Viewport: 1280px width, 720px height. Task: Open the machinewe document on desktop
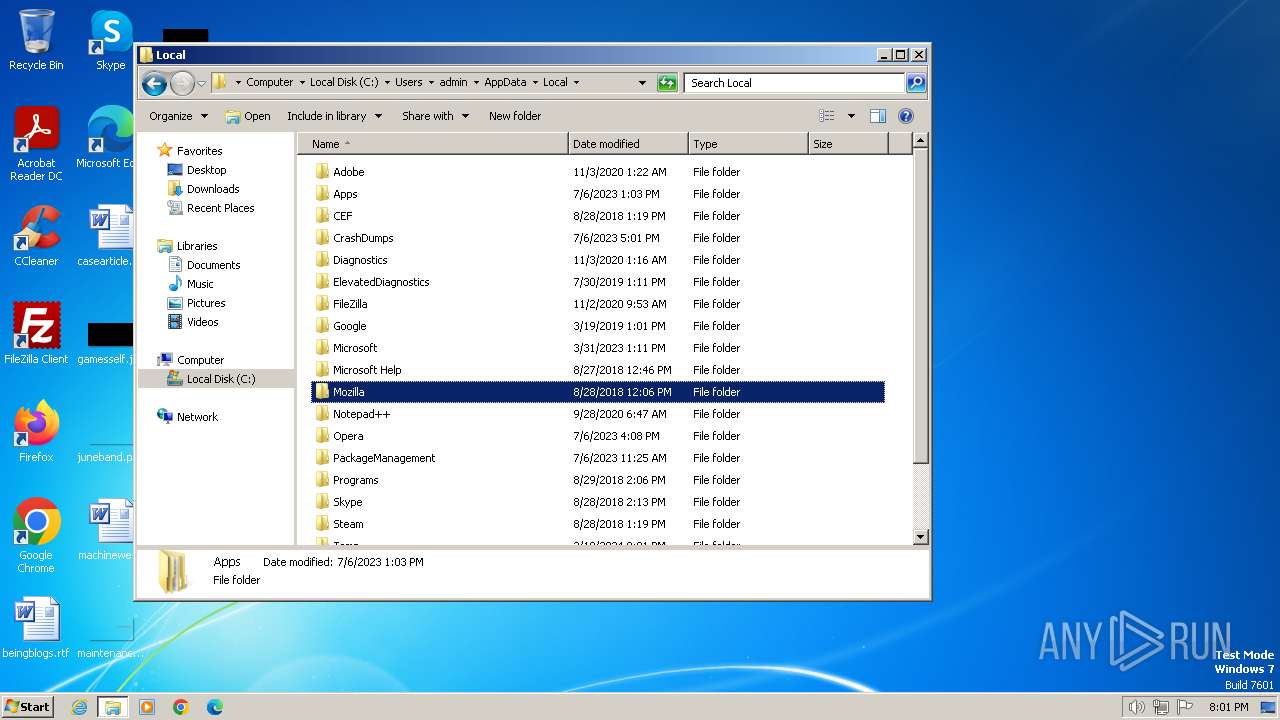pyautogui.click(x=106, y=530)
